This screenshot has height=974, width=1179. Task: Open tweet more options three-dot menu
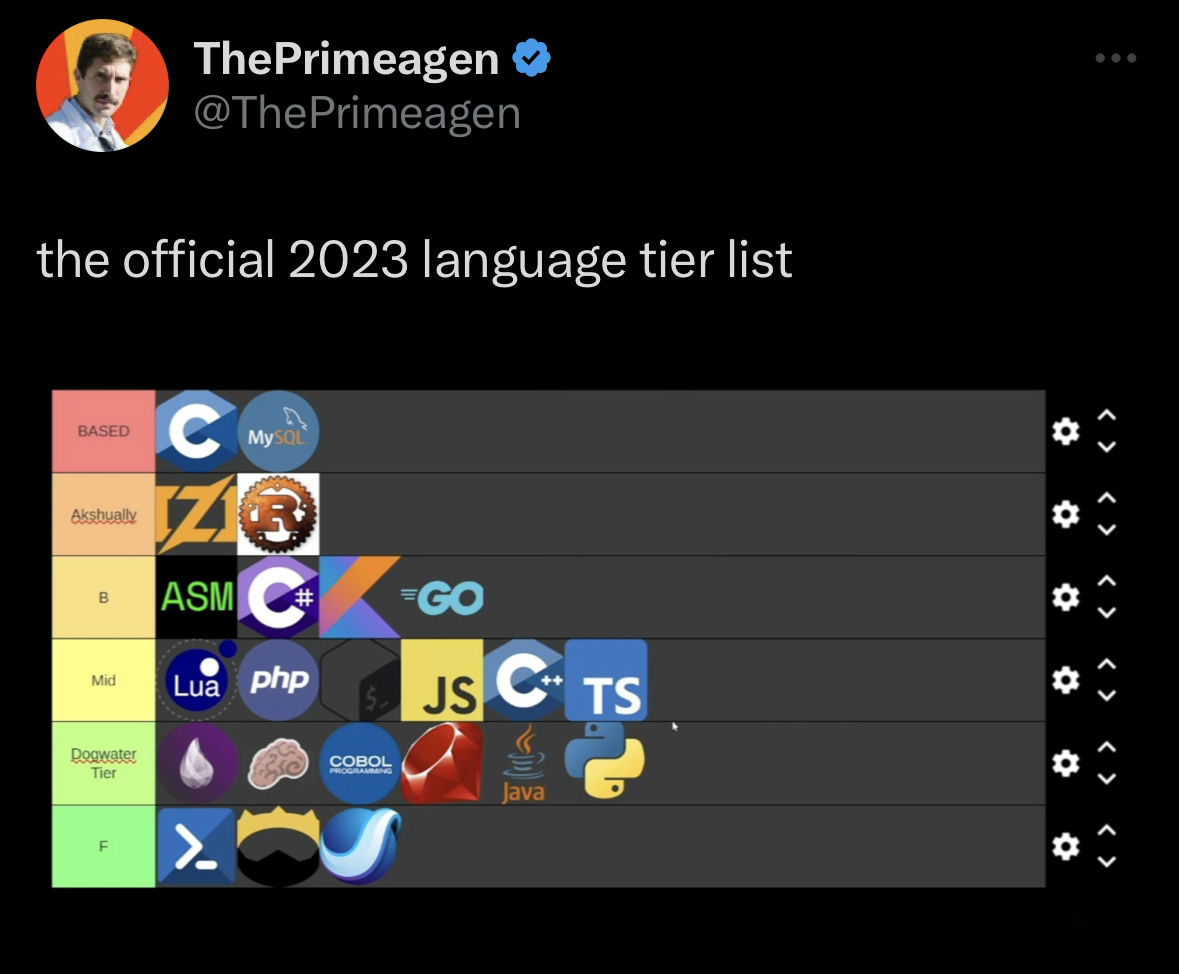coord(1116,58)
